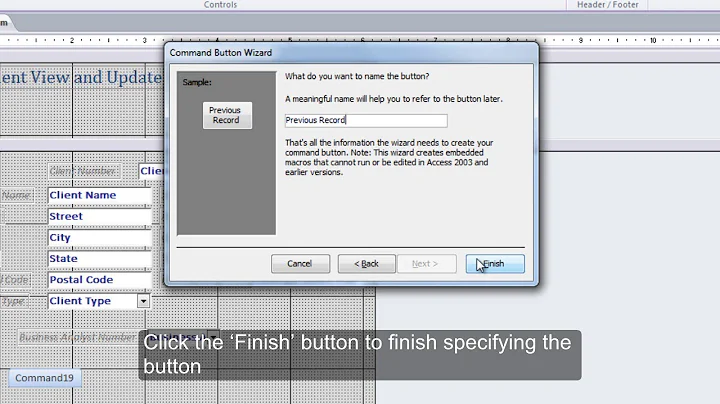Click the Command Button Wizard title bar

pyautogui.click(x=351, y=53)
